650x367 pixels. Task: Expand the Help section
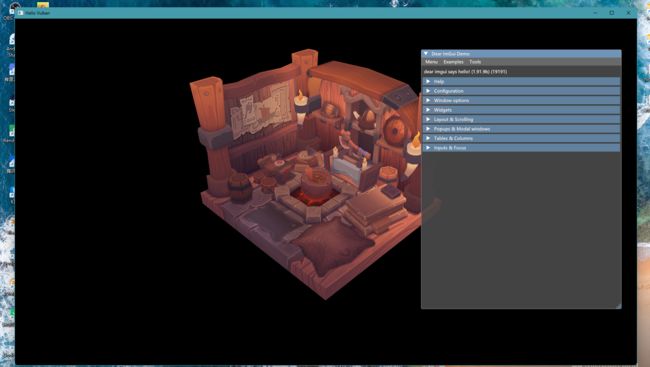point(521,81)
